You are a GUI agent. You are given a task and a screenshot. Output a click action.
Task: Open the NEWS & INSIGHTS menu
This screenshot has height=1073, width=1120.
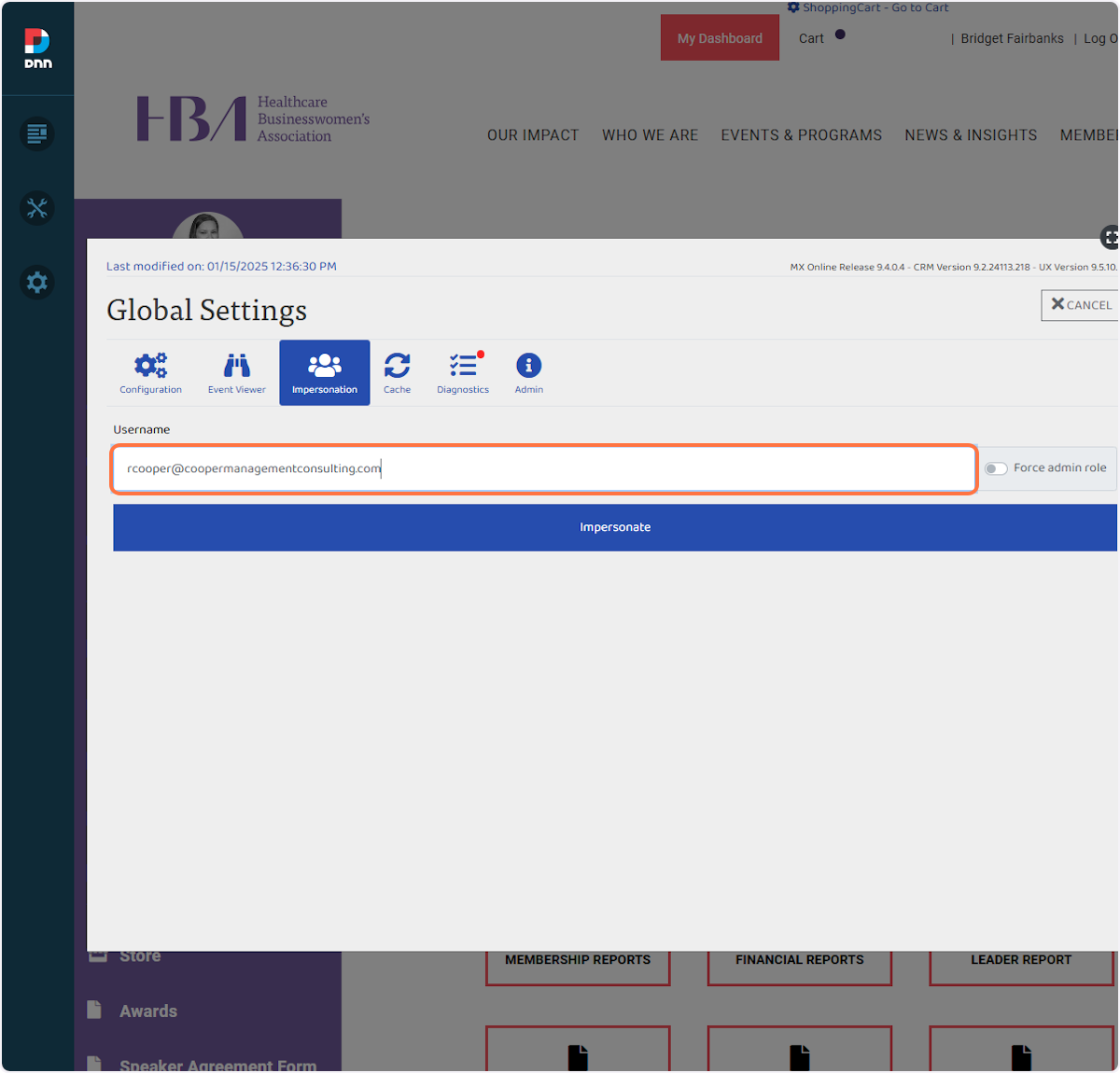click(x=971, y=135)
